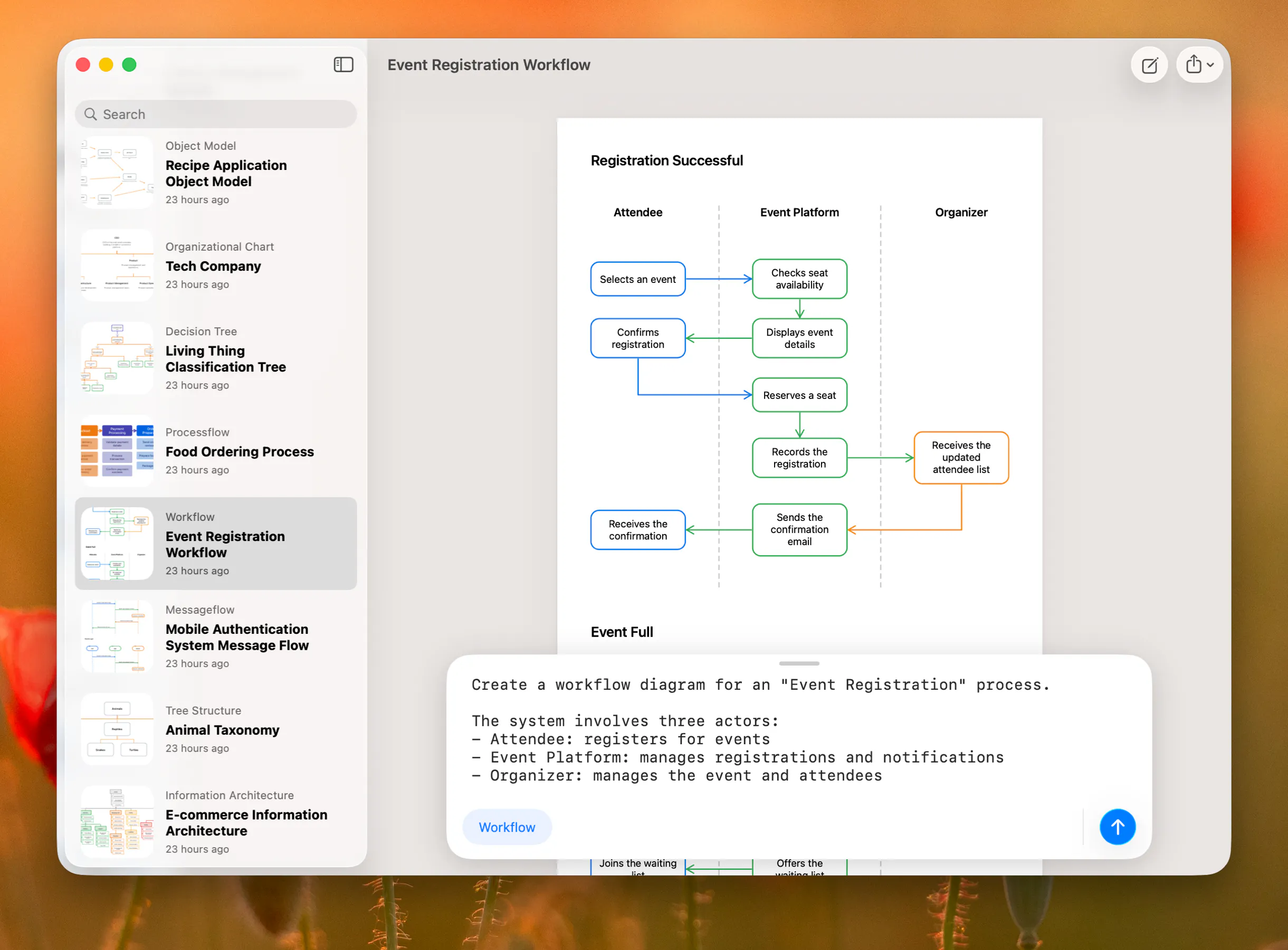The height and width of the screenshot is (950, 1288).
Task: Click the 'Event Platform' lane label
Action: point(799,212)
